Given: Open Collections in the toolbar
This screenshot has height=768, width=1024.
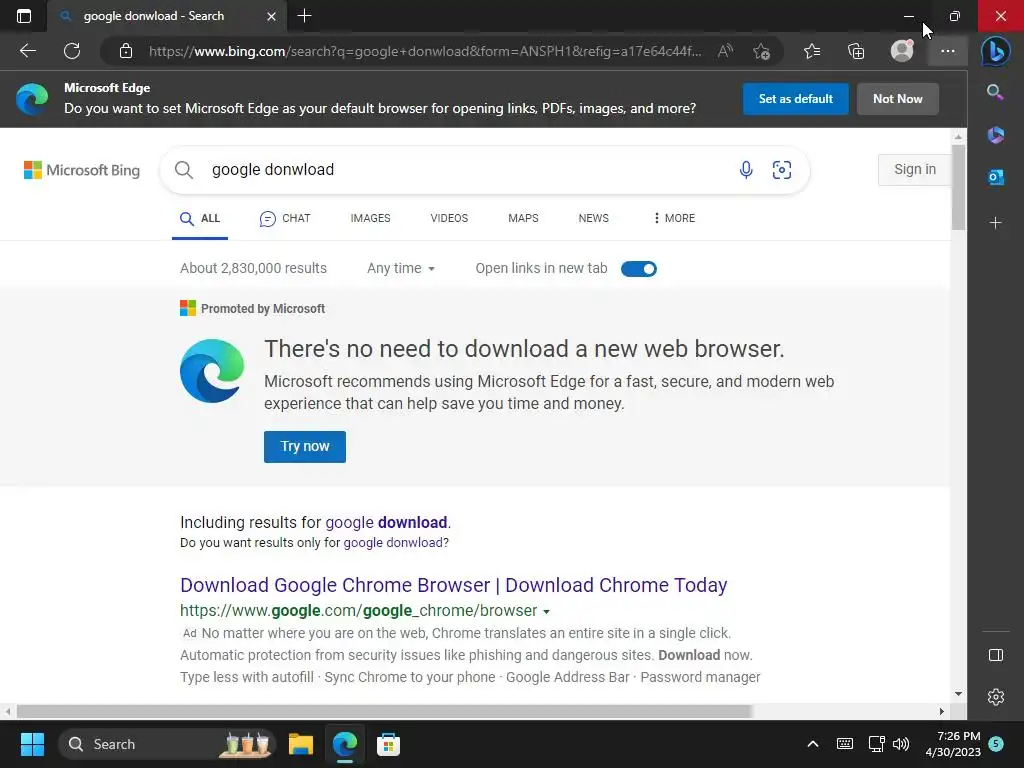Looking at the screenshot, I should click(x=856, y=51).
